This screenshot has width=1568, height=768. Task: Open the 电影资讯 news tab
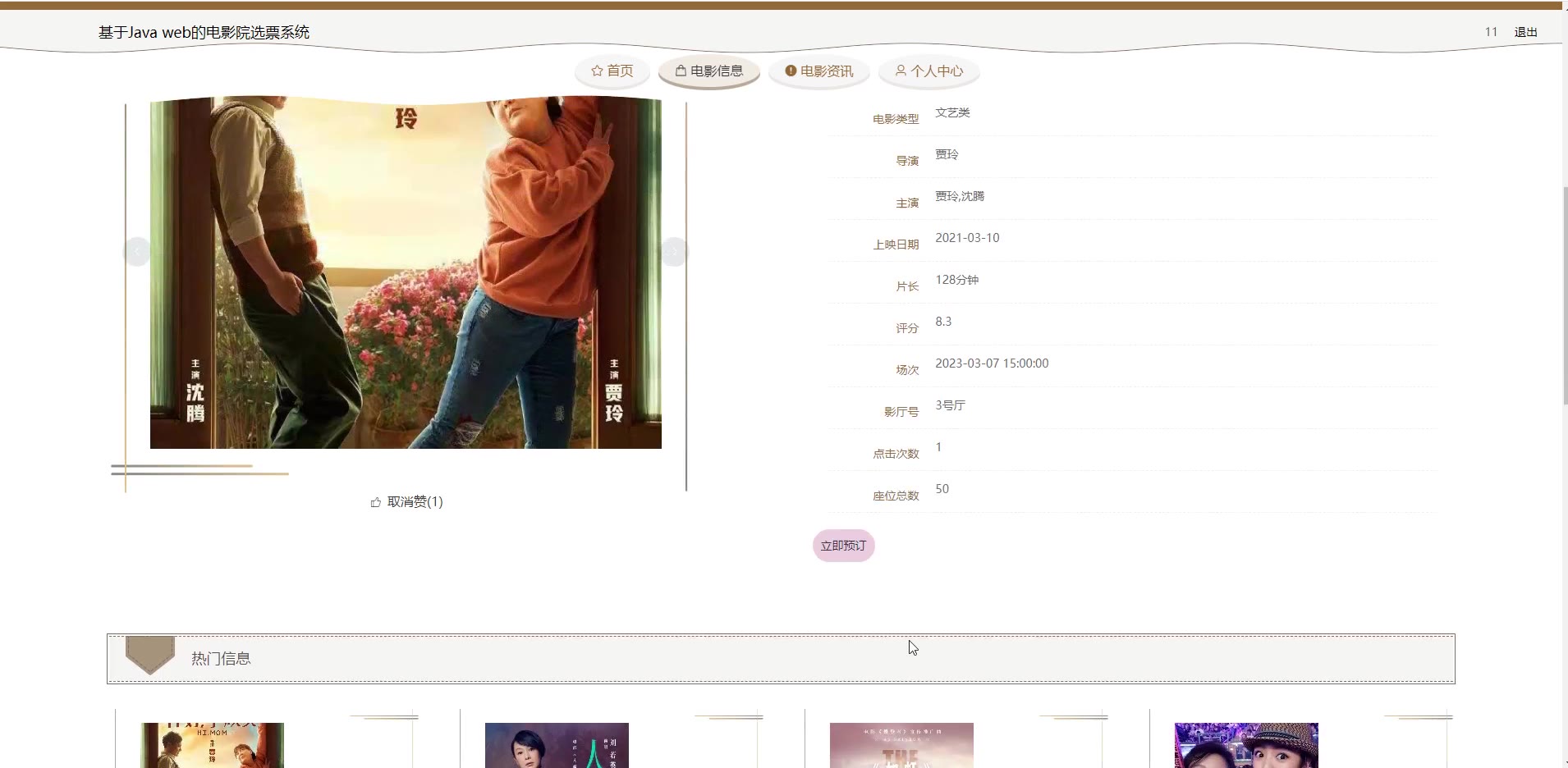pos(818,71)
